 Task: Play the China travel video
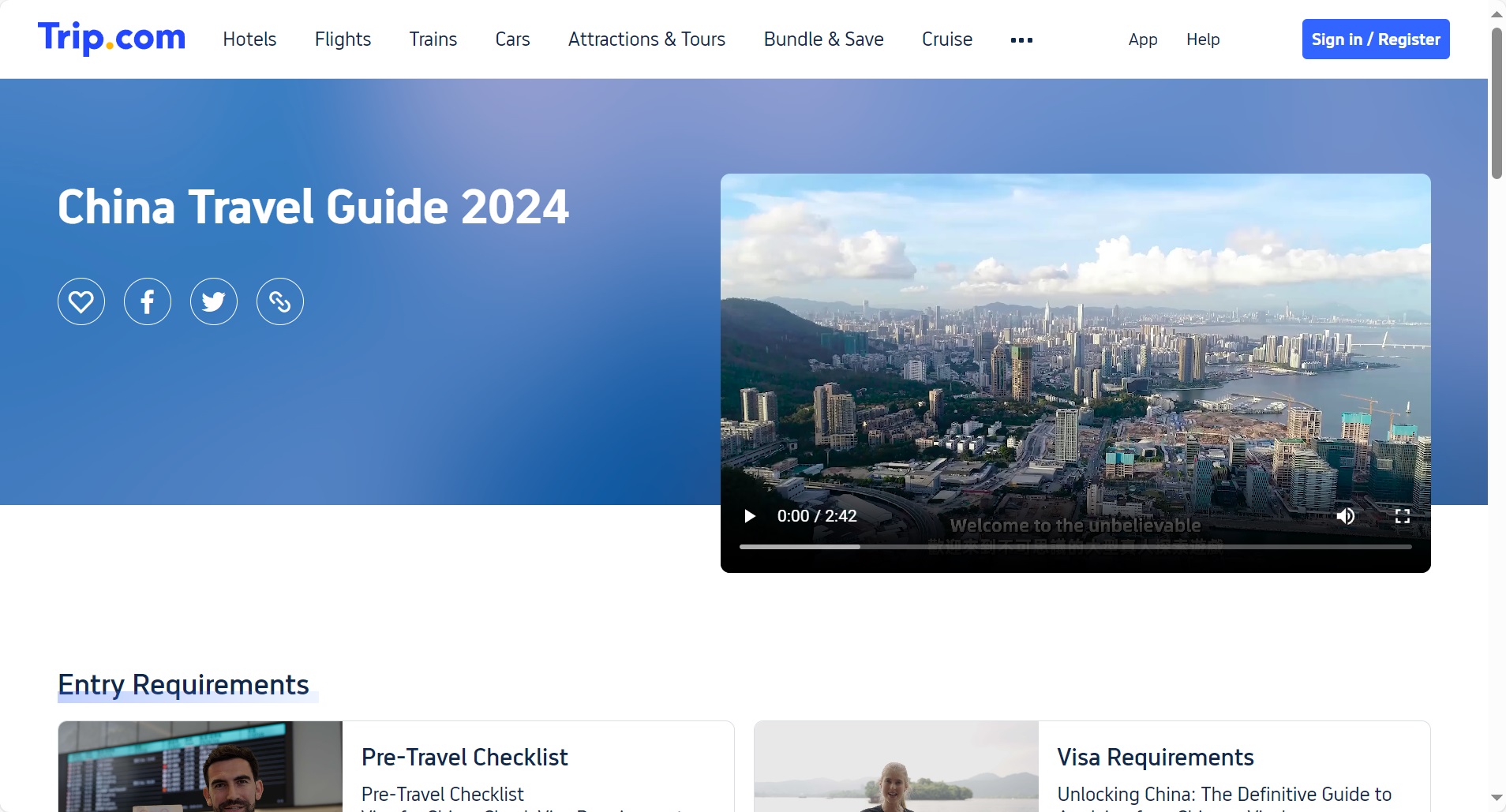[750, 516]
